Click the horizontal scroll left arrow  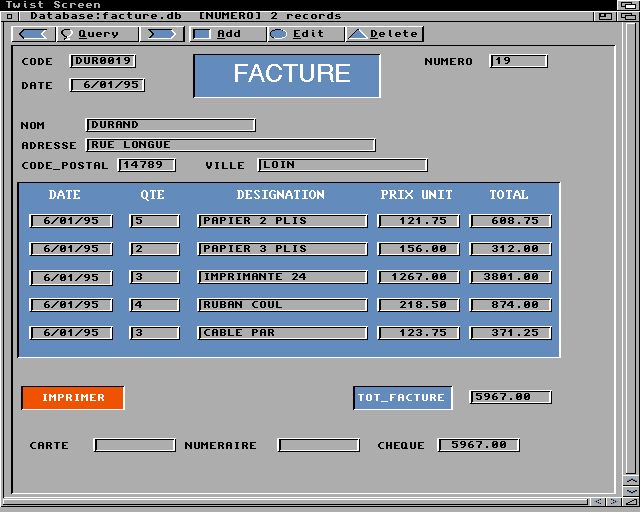click(x=598, y=501)
